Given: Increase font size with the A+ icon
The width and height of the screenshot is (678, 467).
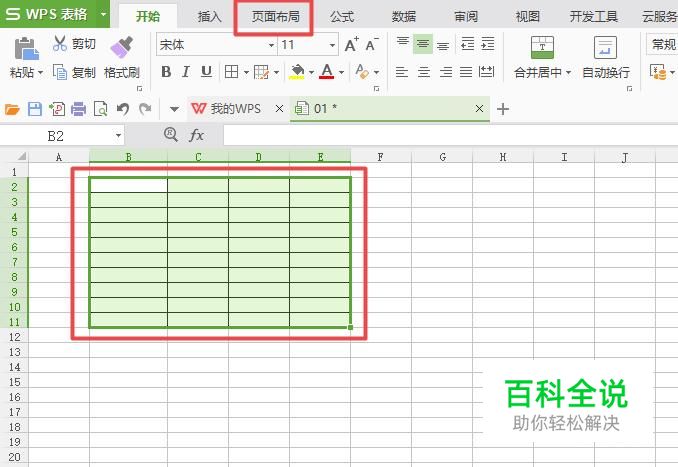Looking at the screenshot, I should (x=352, y=45).
